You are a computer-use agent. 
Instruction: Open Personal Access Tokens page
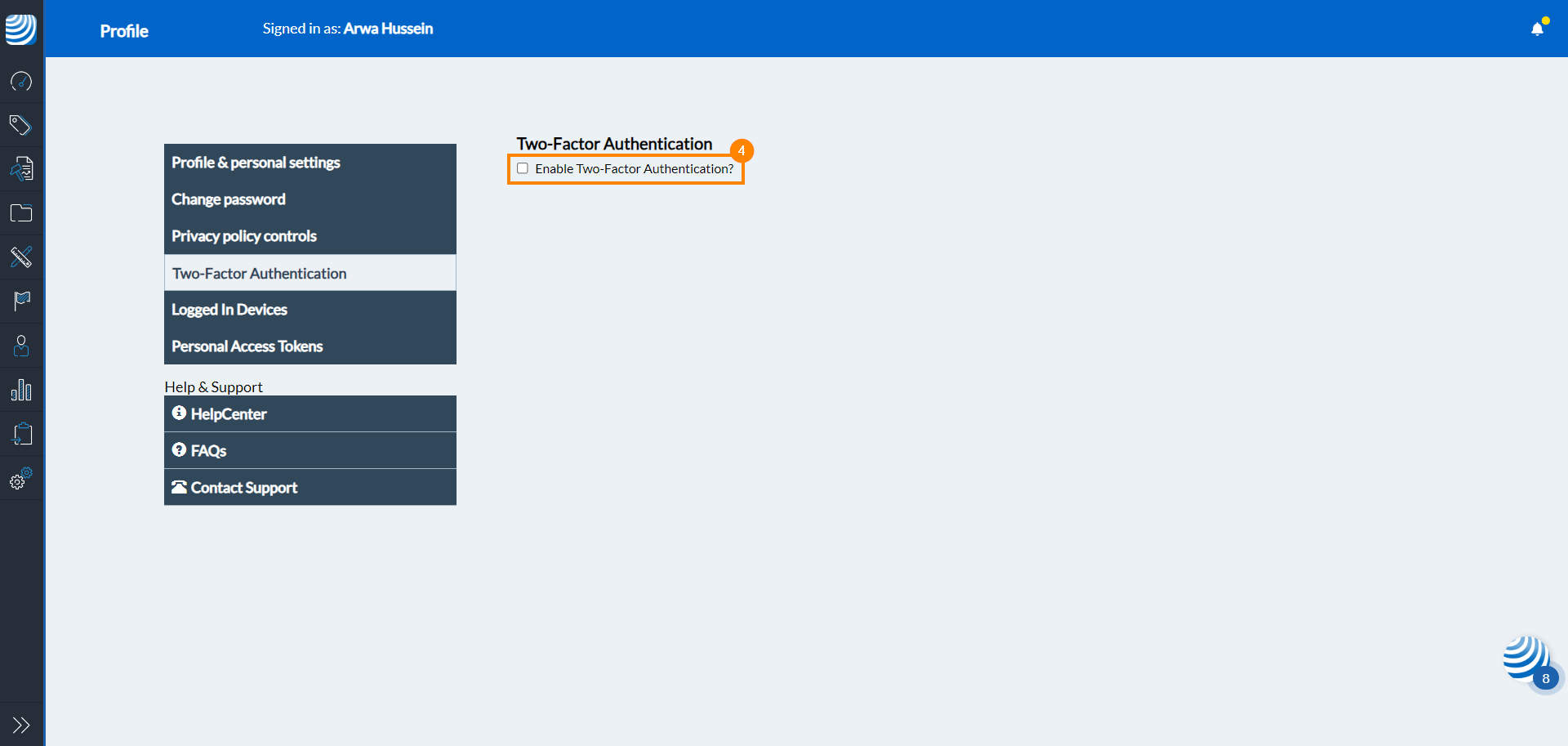[247, 346]
